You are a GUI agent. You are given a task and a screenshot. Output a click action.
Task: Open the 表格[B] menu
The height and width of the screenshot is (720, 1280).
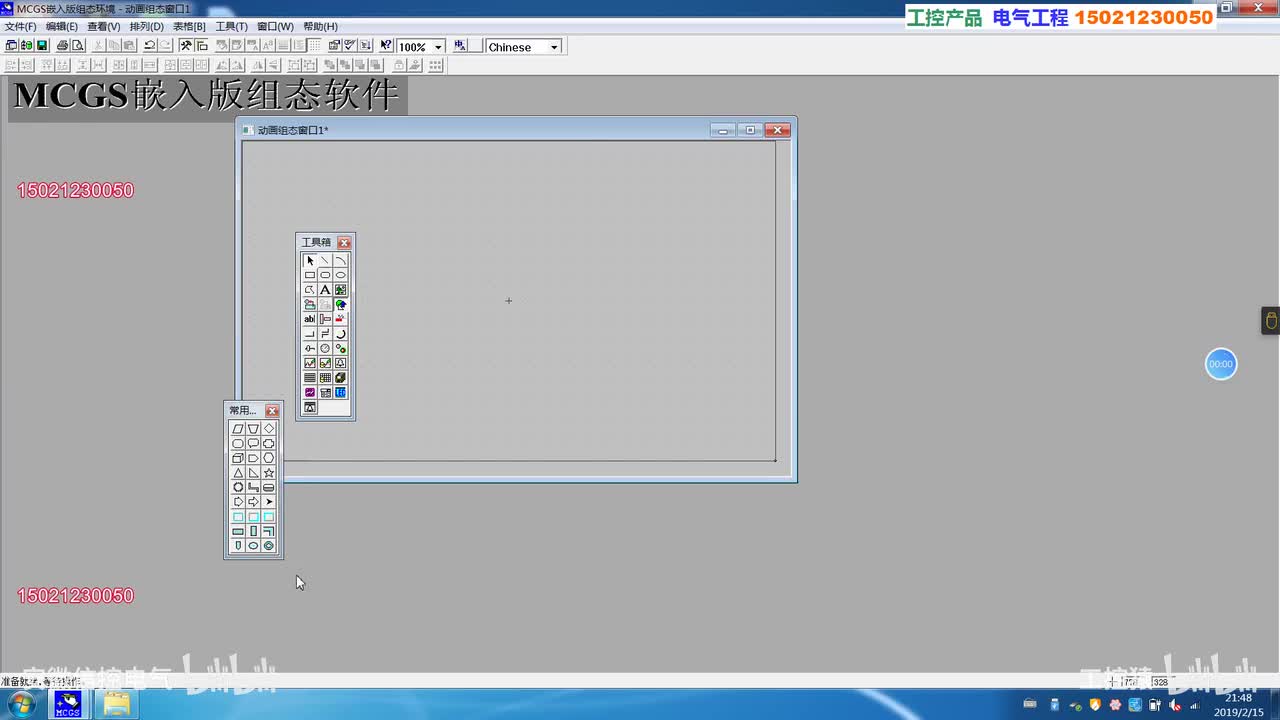190,26
